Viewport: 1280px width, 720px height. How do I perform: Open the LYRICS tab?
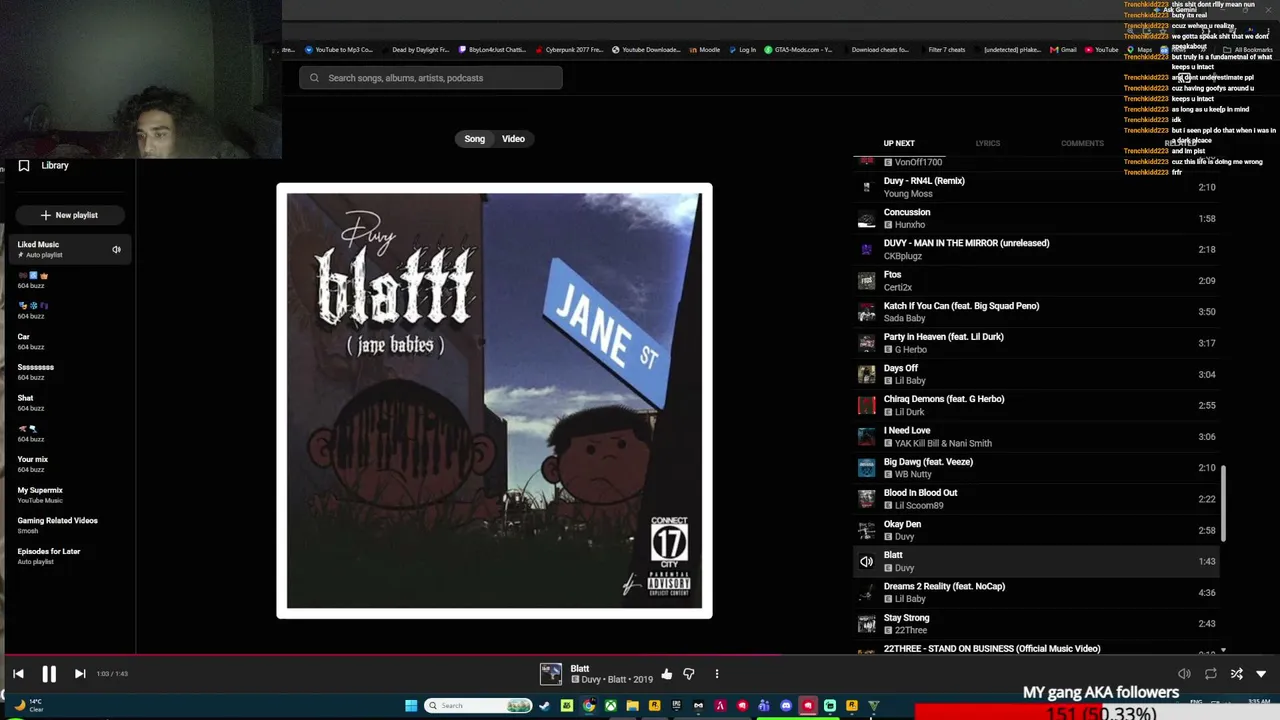tap(988, 143)
